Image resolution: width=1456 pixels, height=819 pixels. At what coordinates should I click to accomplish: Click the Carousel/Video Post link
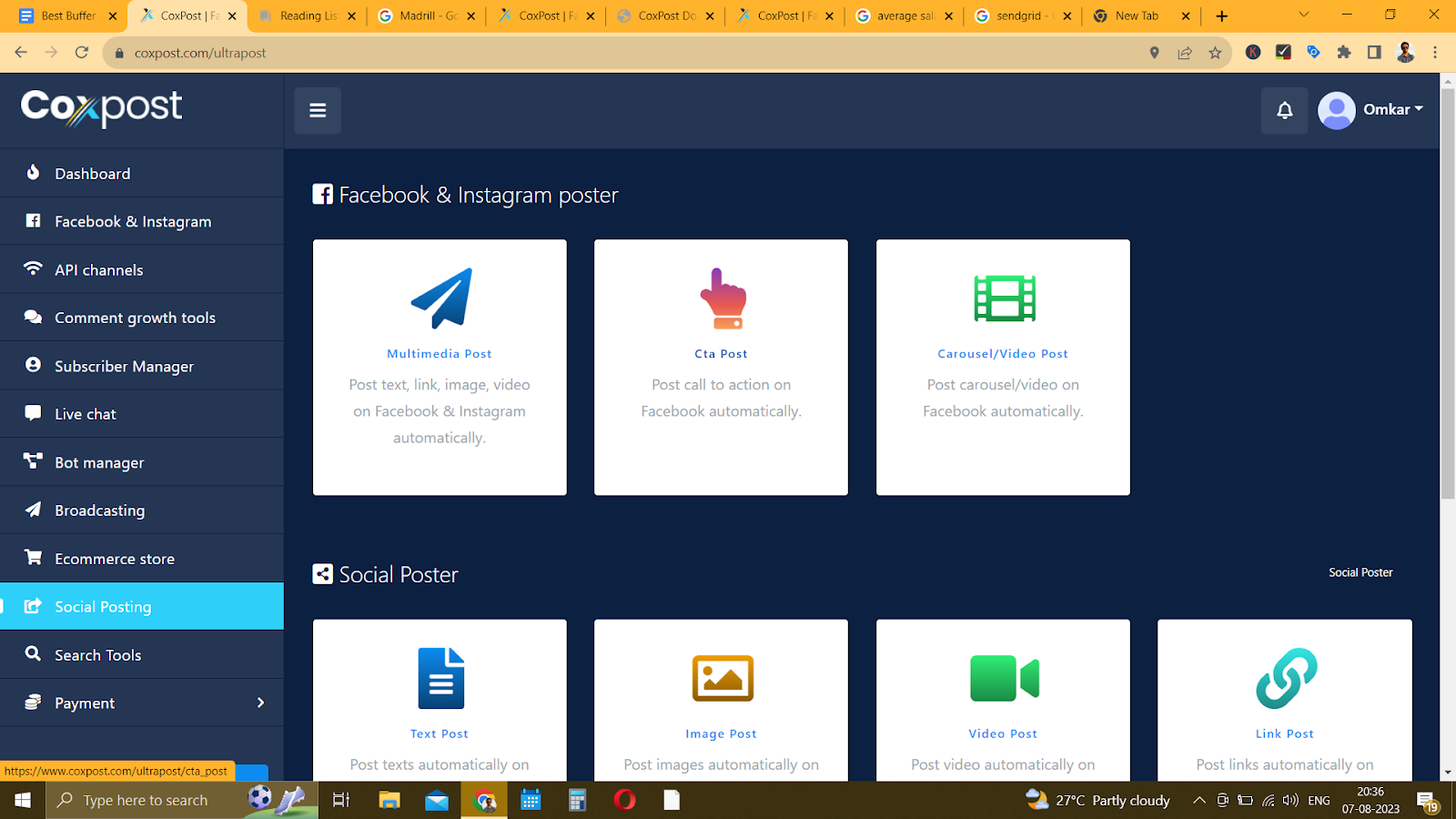(x=1003, y=354)
